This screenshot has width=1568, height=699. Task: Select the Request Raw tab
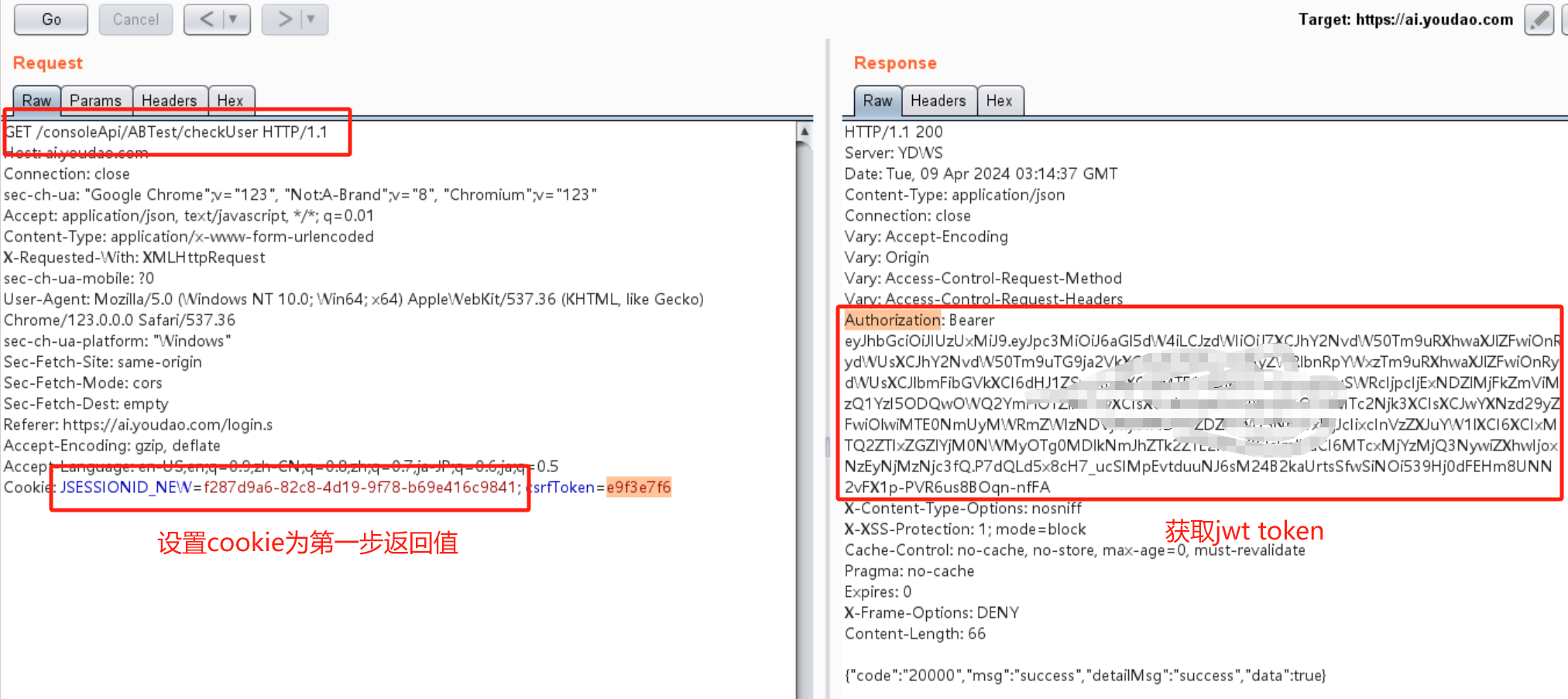pyautogui.click(x=36, y=101)
